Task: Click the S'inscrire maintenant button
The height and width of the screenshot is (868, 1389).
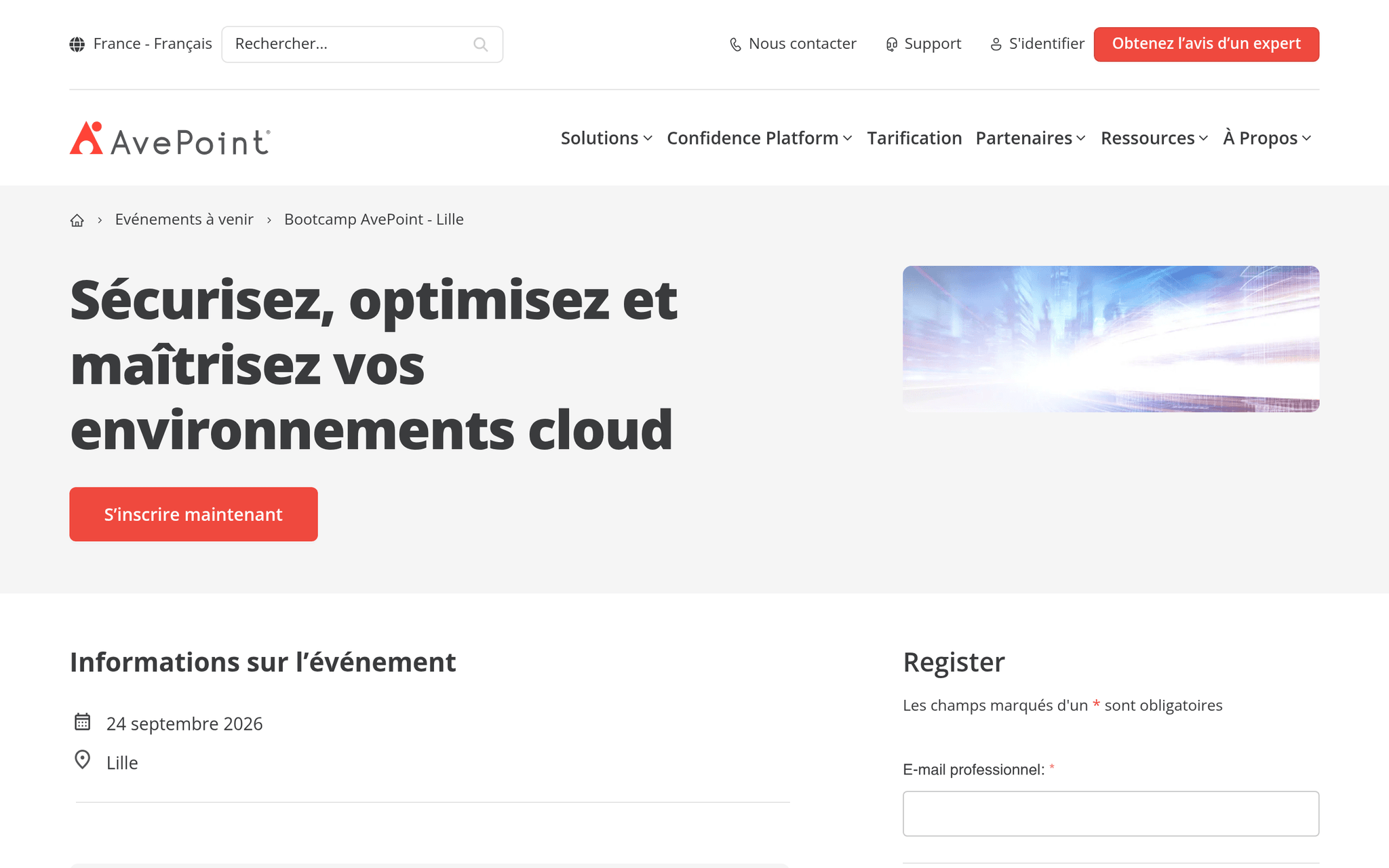Action: coord(193,514)
